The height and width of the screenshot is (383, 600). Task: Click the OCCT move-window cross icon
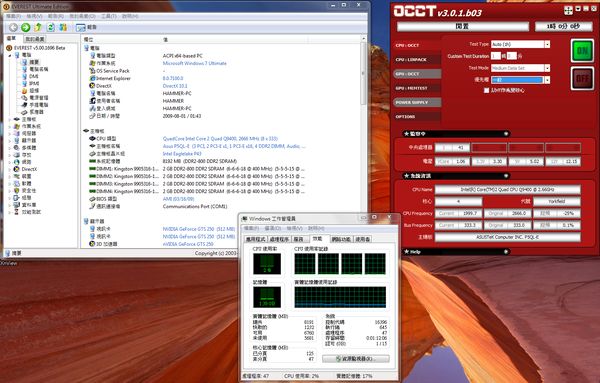coord(569,10)
